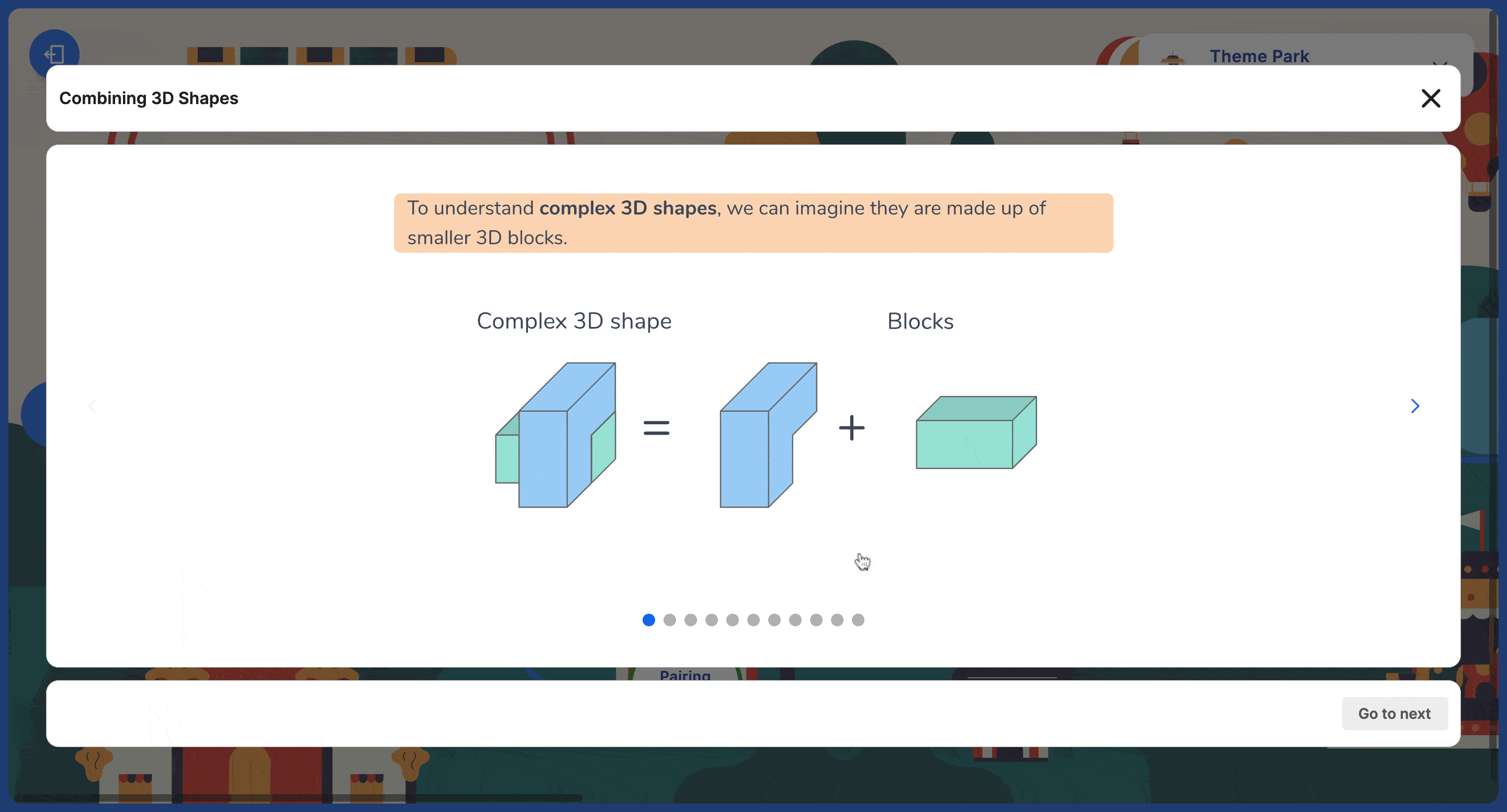Click the Theme Park label text
This screenshot has width=1507, height=812.
click(1258, 57)
